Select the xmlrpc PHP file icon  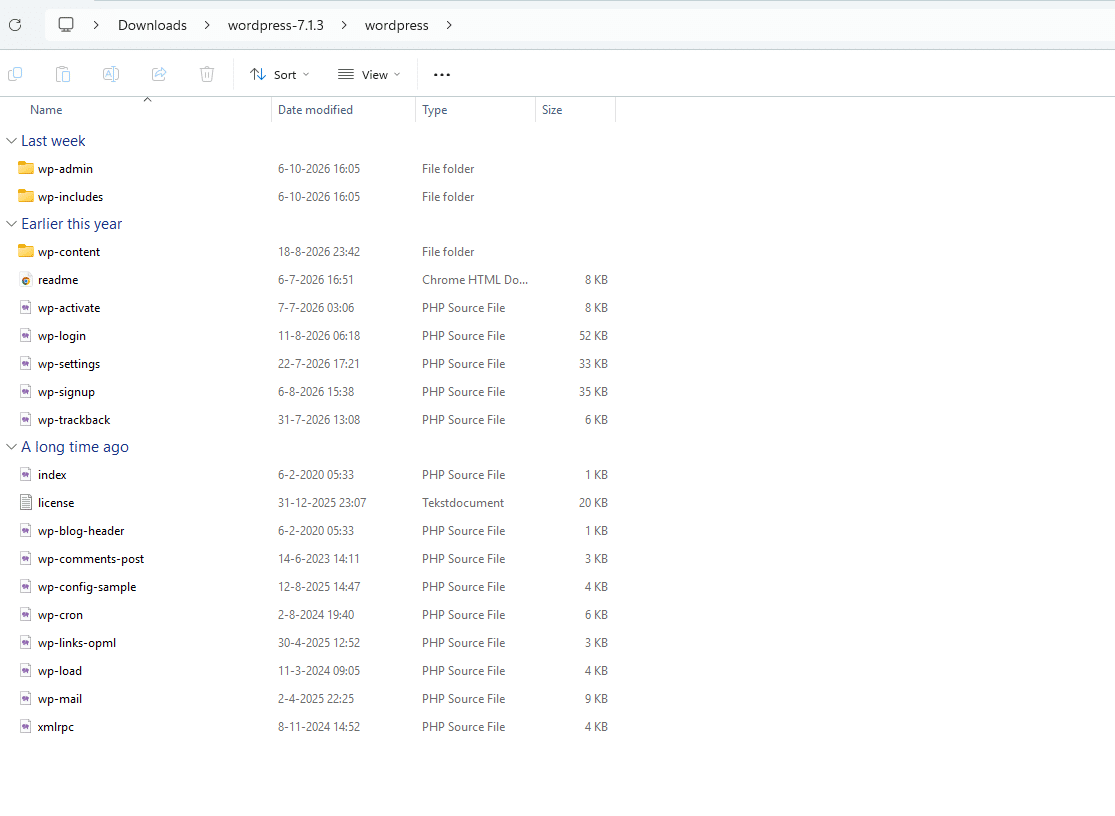(x=26, y=726)
